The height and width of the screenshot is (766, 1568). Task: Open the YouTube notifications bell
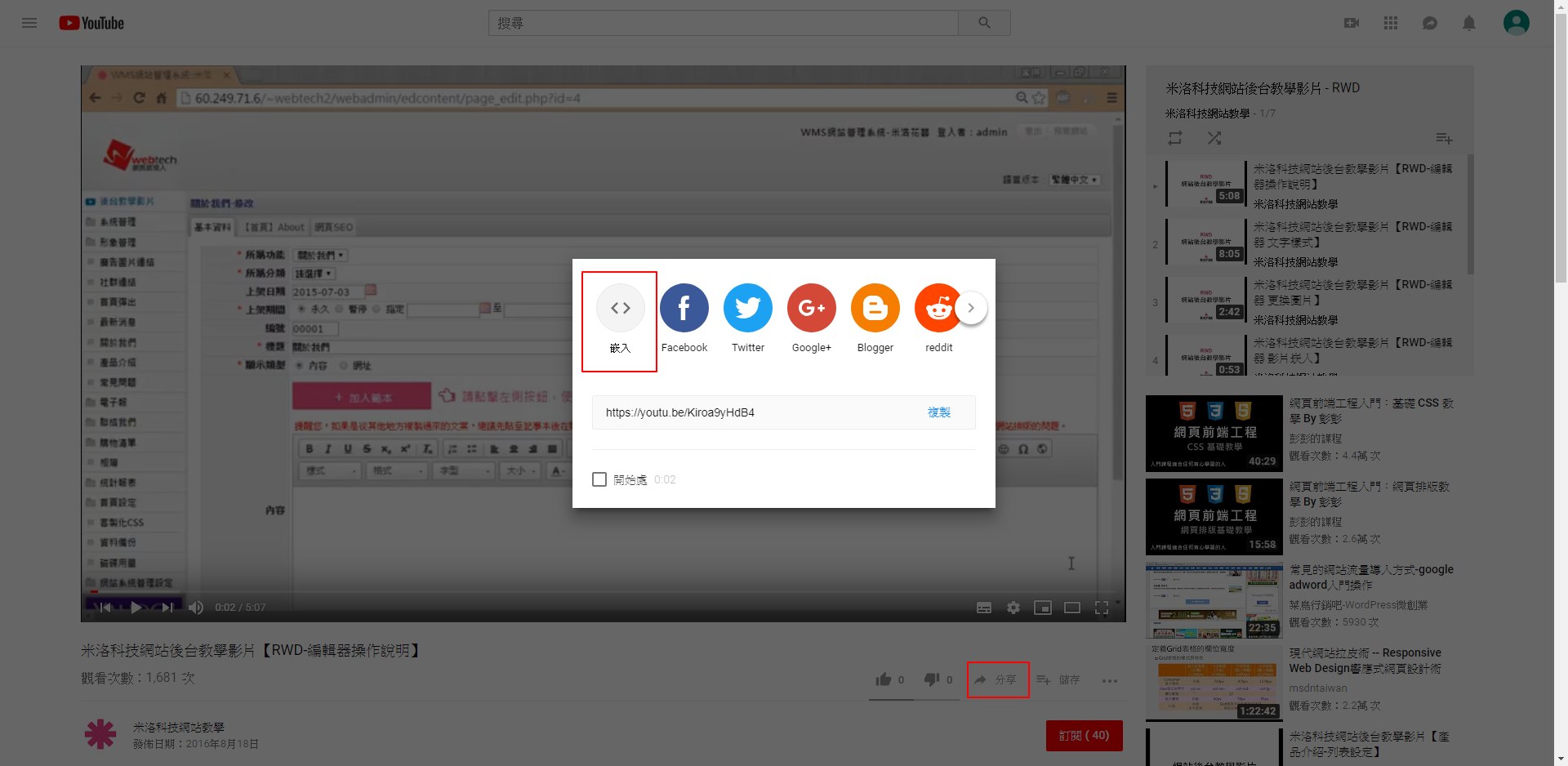click(1468, 23)
